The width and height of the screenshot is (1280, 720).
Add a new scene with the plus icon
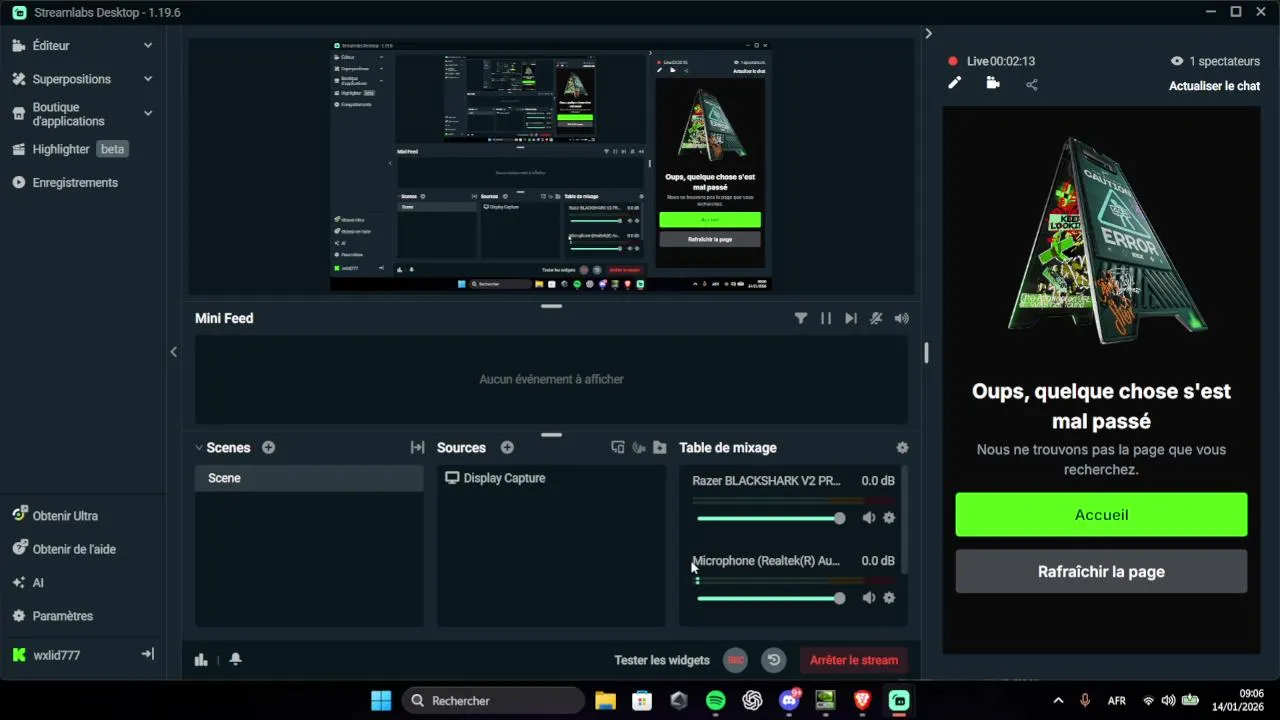[x=268, y=448]
